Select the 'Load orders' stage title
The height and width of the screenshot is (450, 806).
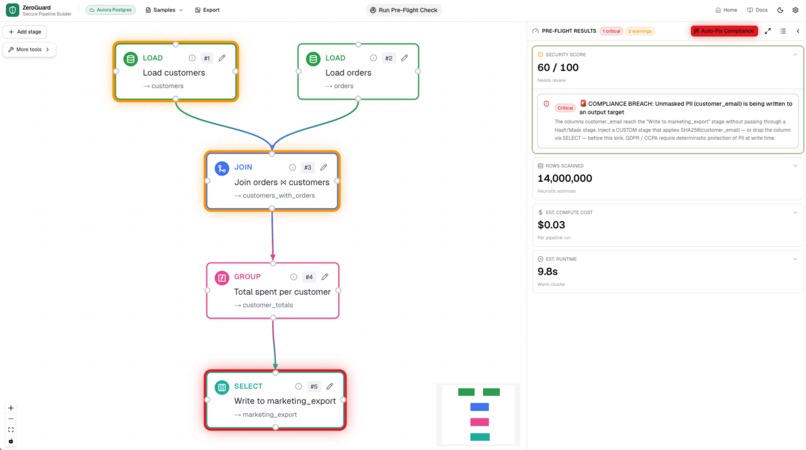point(348,73)
